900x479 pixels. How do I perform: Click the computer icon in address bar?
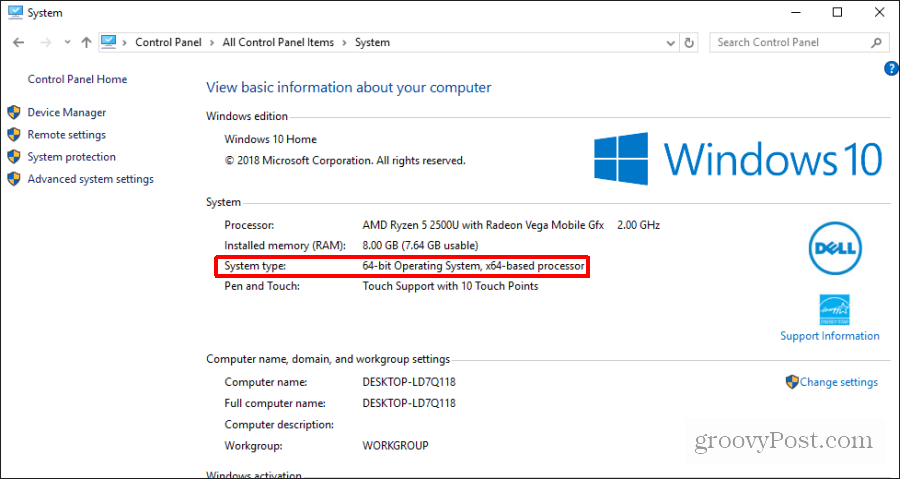coord(108,42)
